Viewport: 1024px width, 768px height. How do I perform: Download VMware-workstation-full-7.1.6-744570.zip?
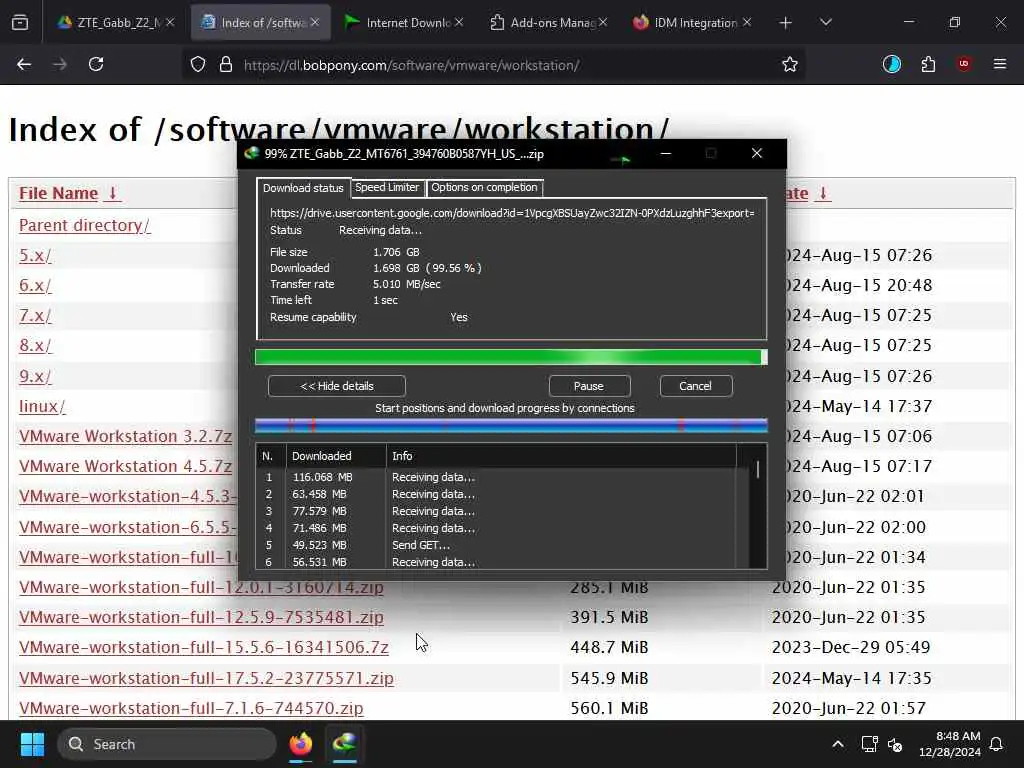[x=191, y=708]
